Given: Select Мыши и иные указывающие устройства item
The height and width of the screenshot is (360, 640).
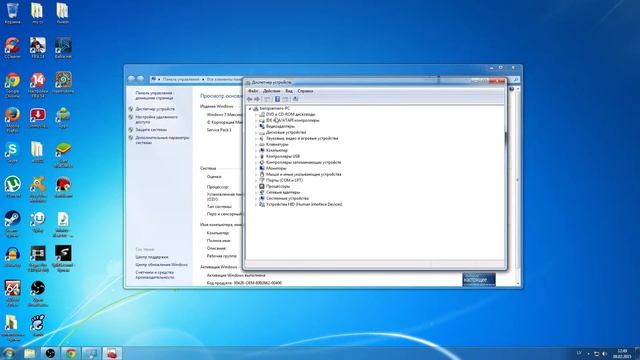Looking at the screenshot, I should pyautogui.click(x=303, y=174).
